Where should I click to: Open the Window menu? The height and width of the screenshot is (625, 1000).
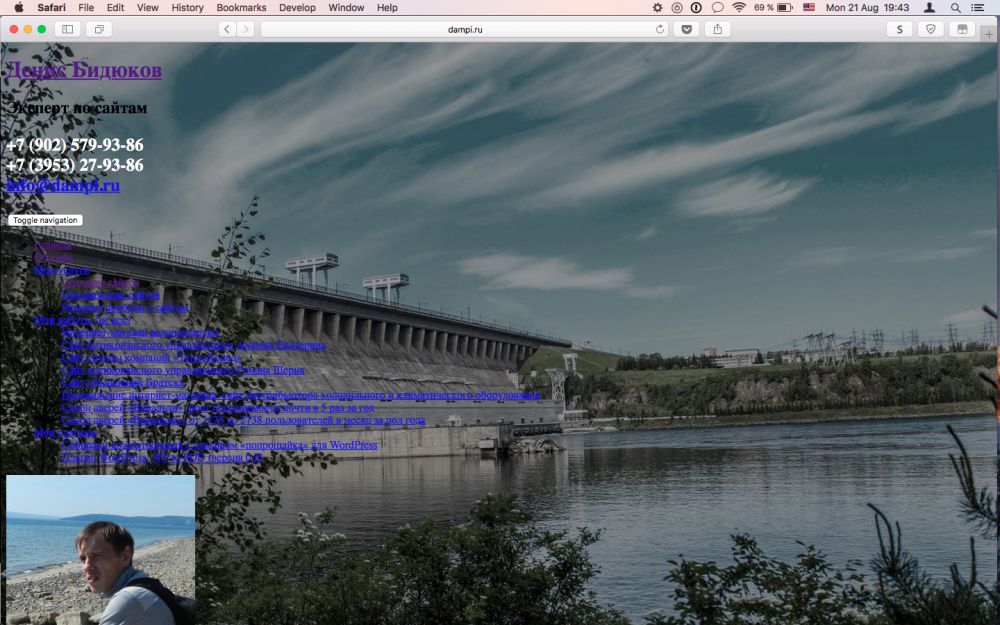point(346,8)
